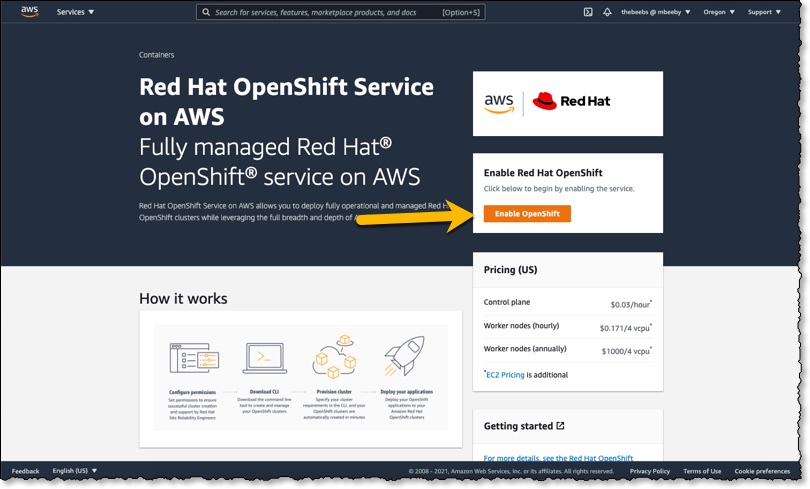Click Worker nodes (hourly) label

coord(521,325)
